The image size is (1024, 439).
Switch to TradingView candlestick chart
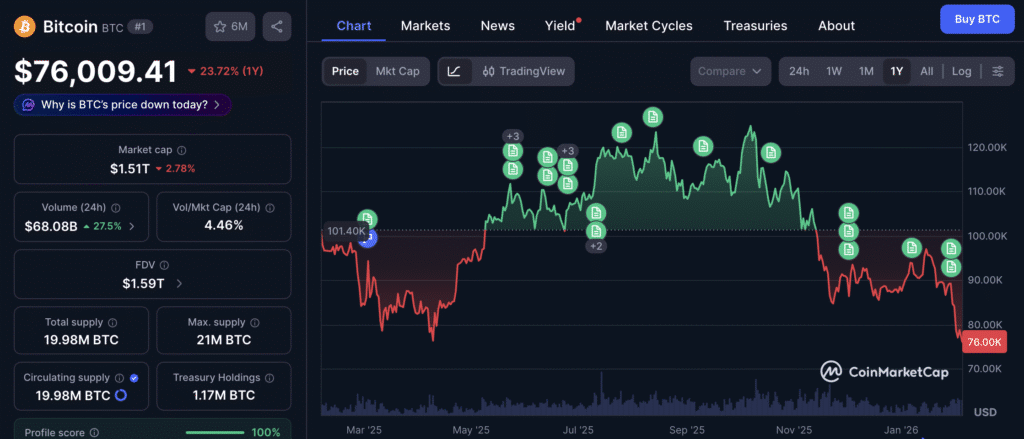[x=524, y=71]
